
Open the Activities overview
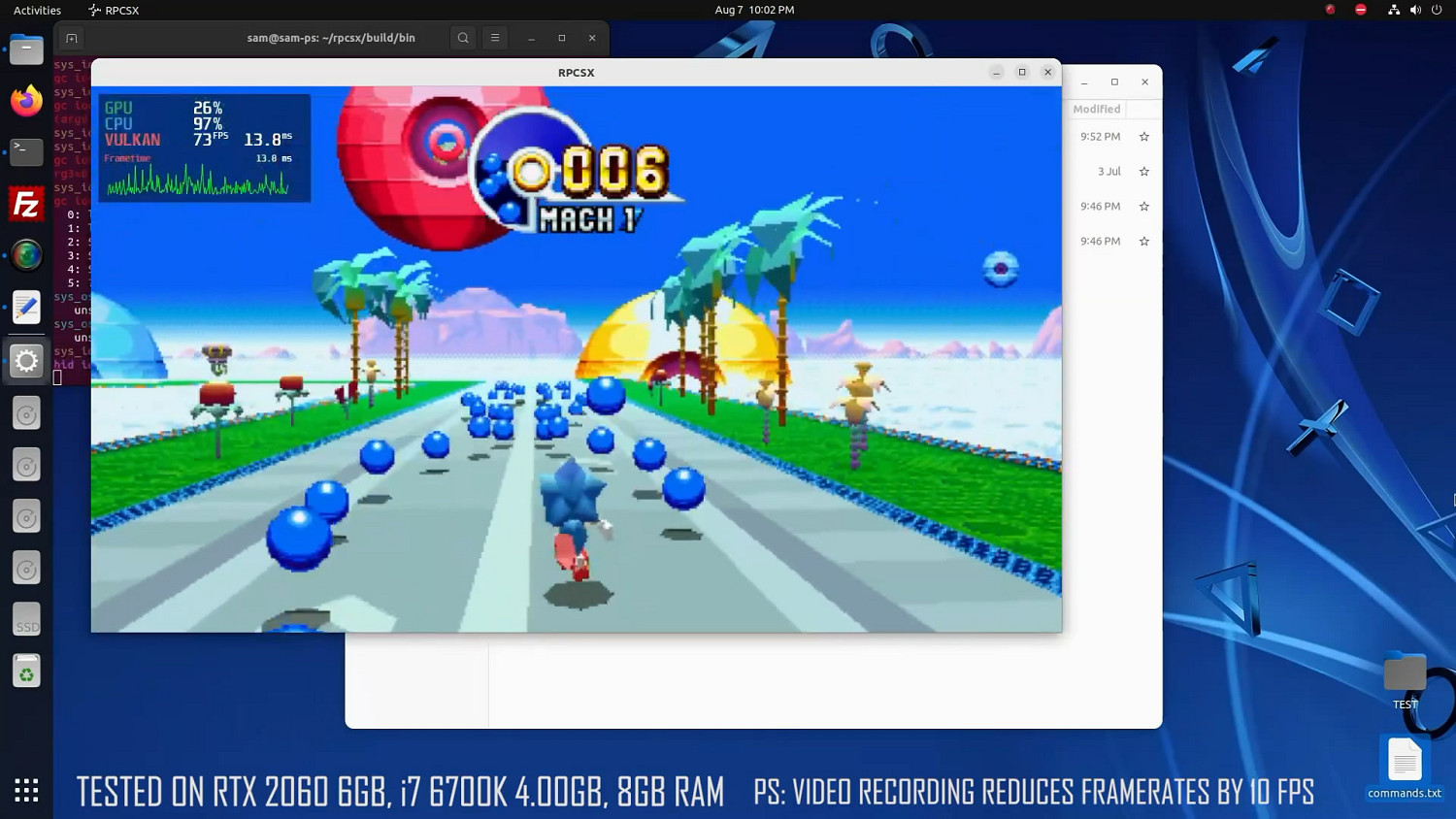click(x=37, y=10)
